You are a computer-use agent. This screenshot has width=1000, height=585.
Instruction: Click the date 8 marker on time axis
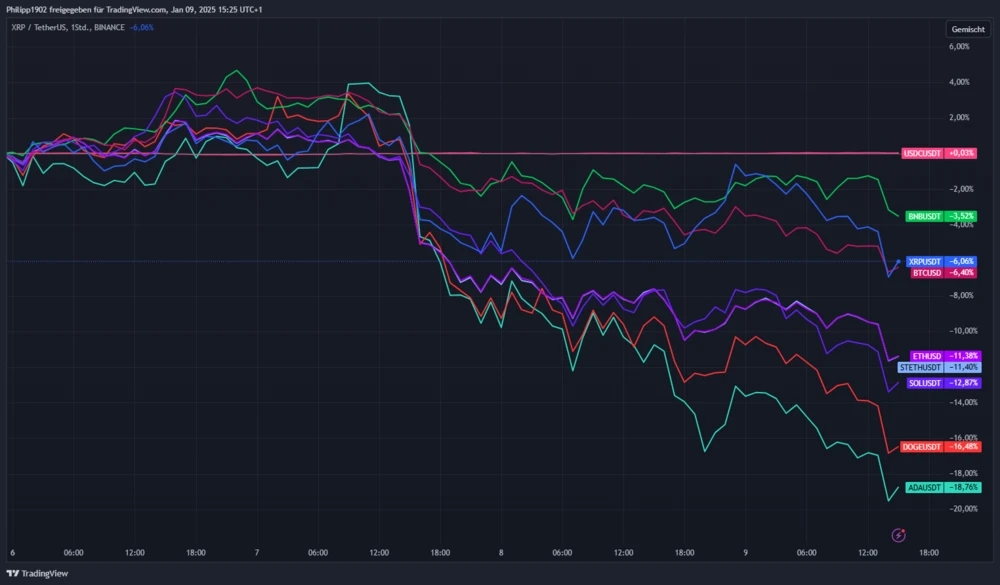(x=501, y=552)
